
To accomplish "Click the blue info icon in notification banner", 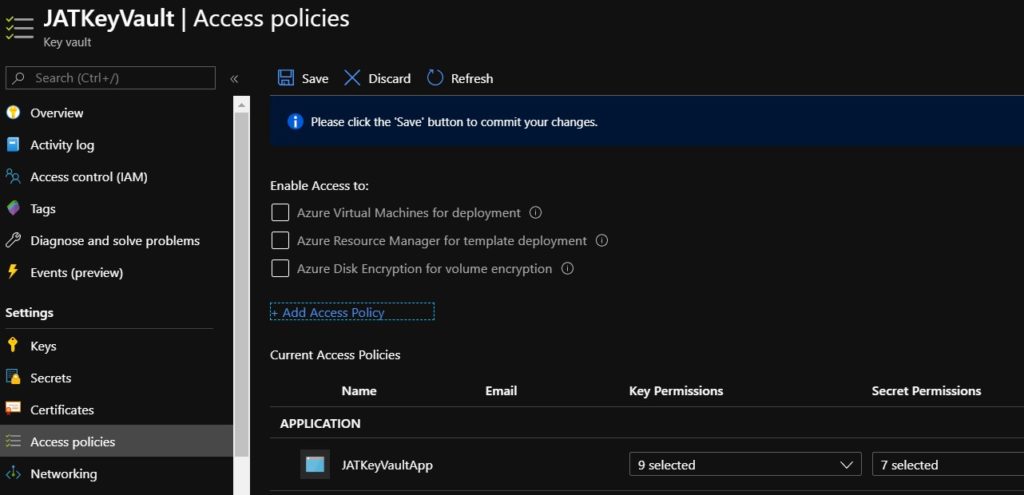I will [x=295, y=121].
